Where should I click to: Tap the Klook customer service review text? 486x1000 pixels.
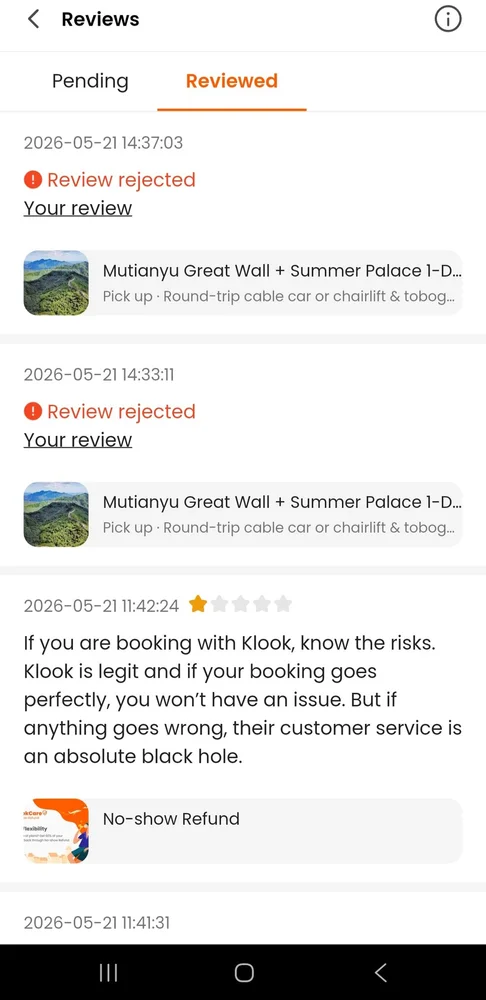coord(242,700)
